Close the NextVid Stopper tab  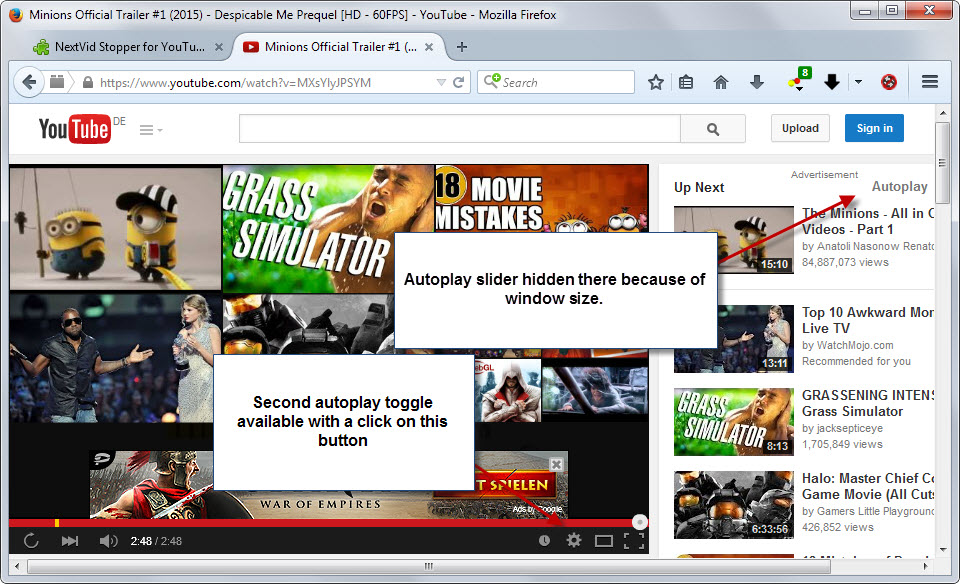219,47
